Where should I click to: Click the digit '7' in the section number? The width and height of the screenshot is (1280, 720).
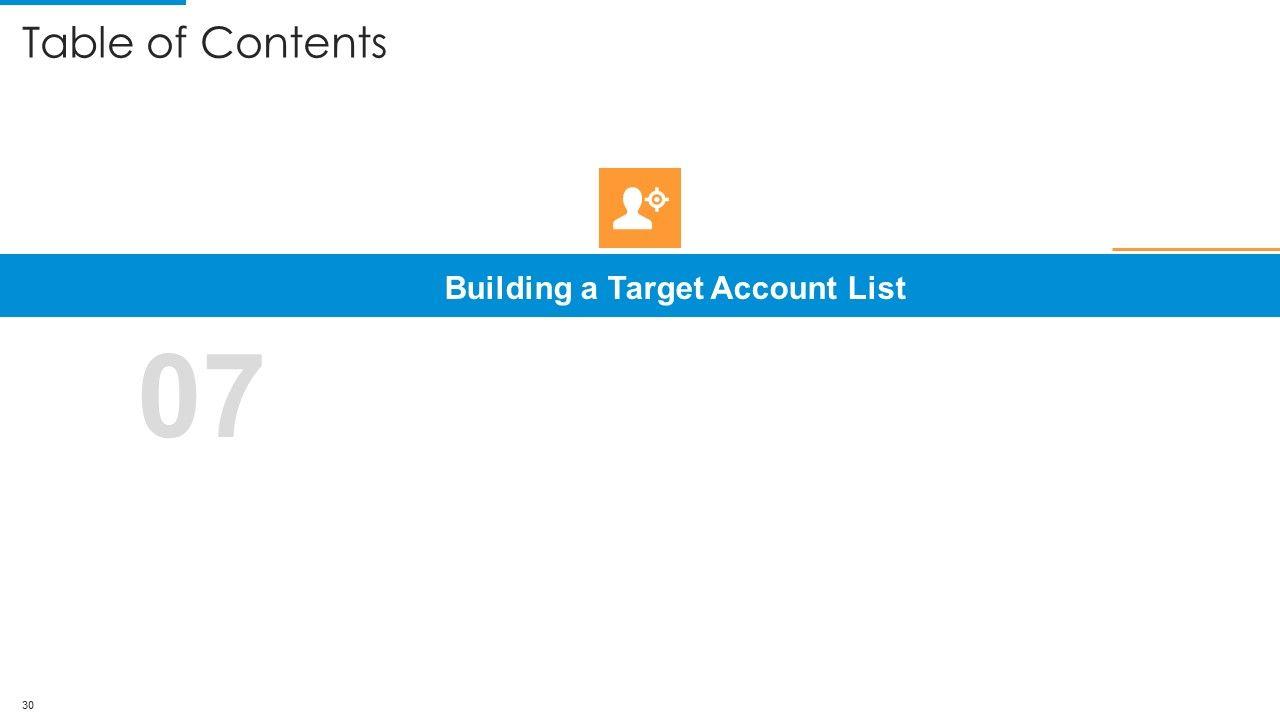pyautogui.click(x=234, y=397)
